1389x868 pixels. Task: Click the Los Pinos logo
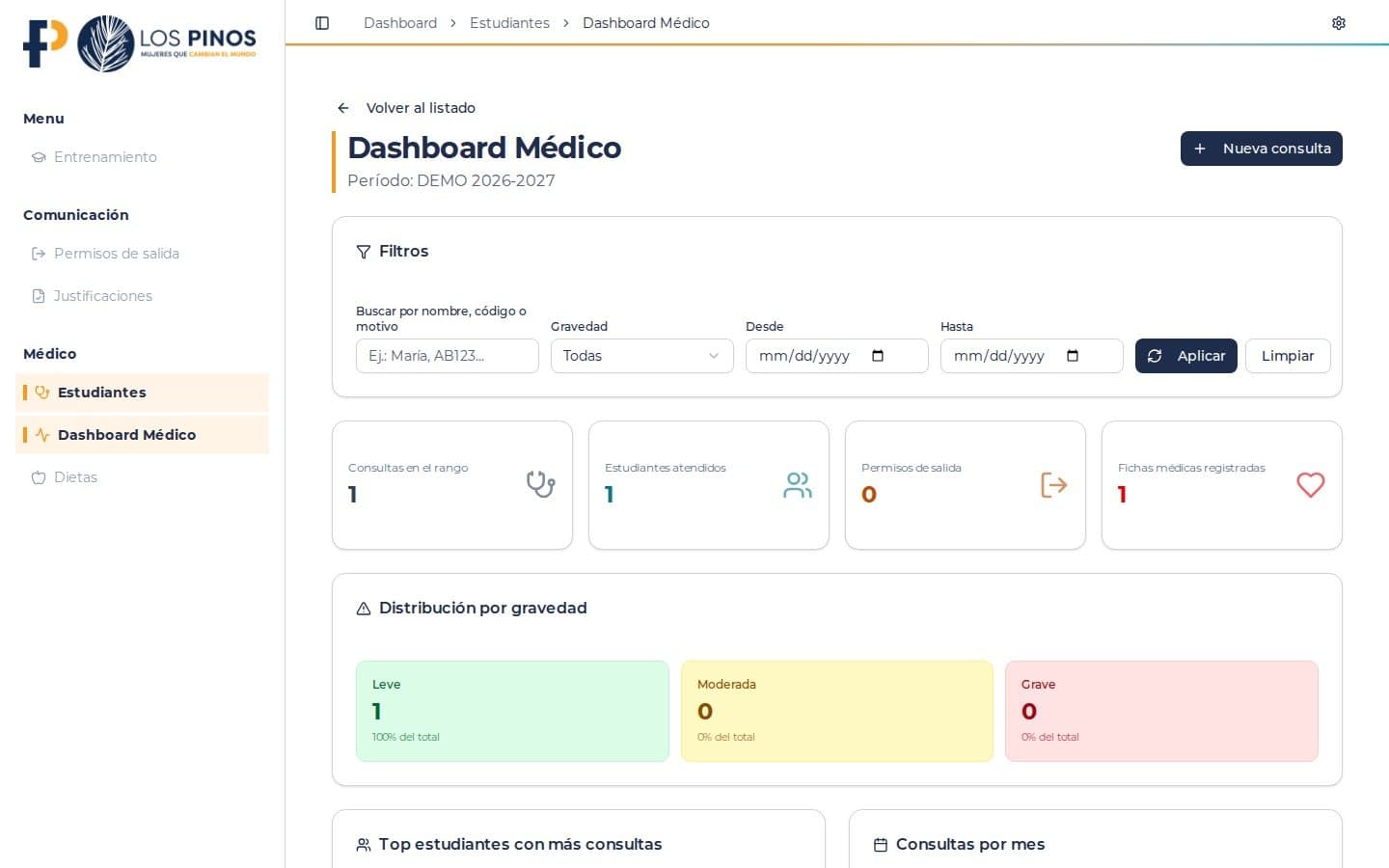(167, 43)
